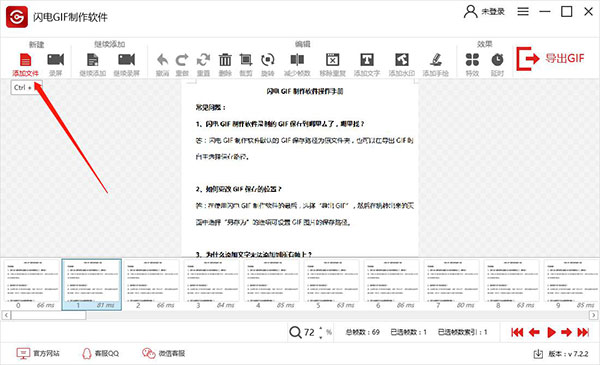
Task: Click the 导出GIF export button
Action: [x=550, y=59]
